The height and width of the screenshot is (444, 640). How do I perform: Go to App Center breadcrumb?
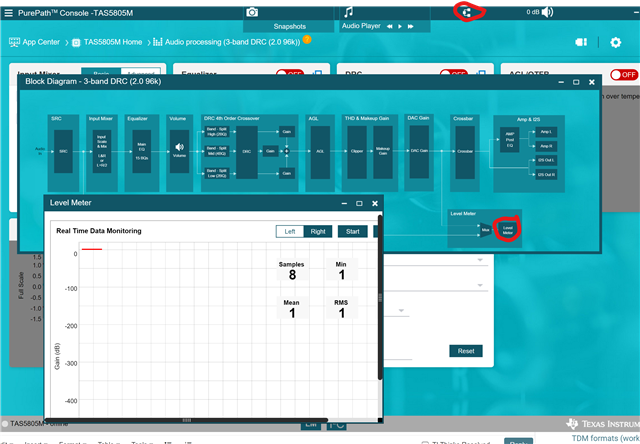(x=34, y=42)
